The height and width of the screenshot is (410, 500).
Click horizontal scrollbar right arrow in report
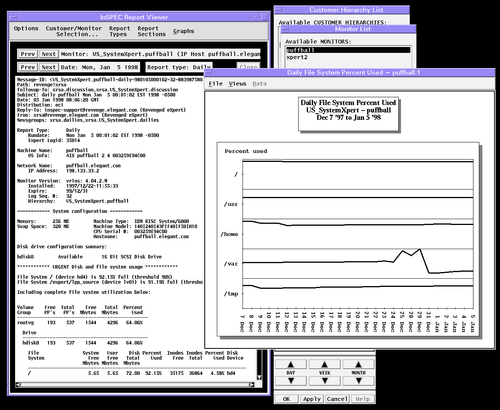tap(252, 385)
